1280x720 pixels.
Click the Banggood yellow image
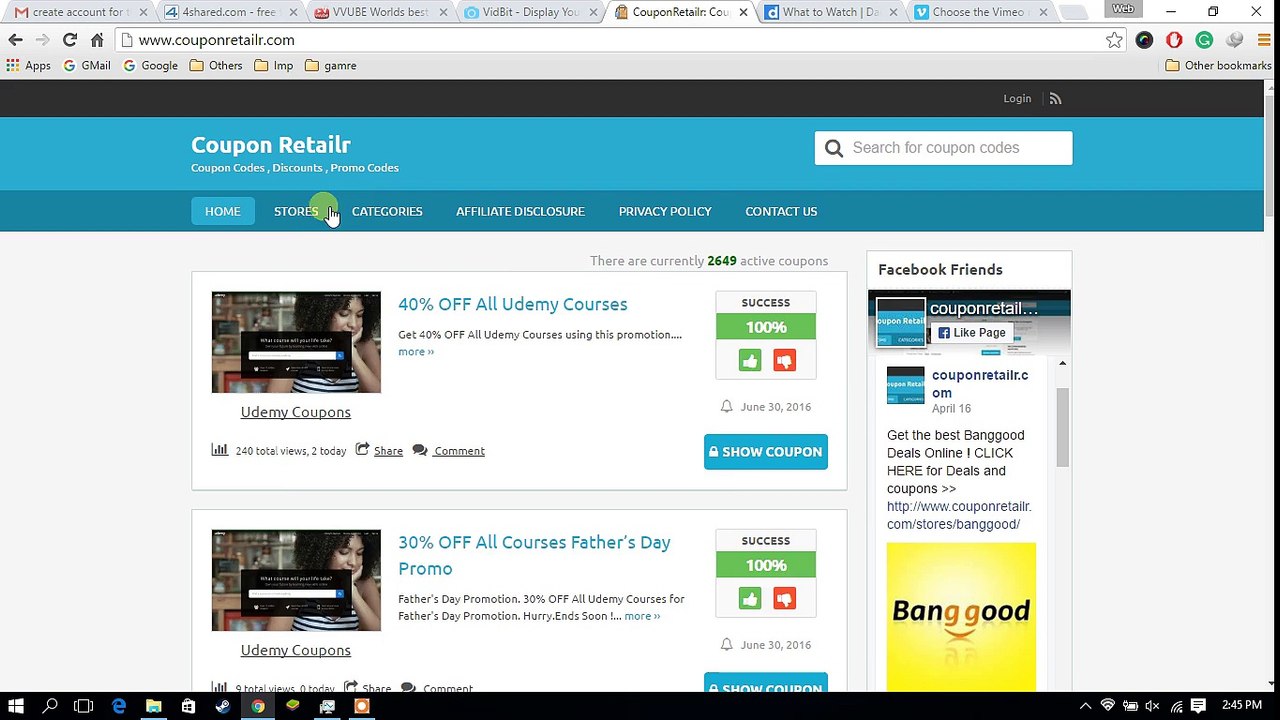[x=961, y=617]
